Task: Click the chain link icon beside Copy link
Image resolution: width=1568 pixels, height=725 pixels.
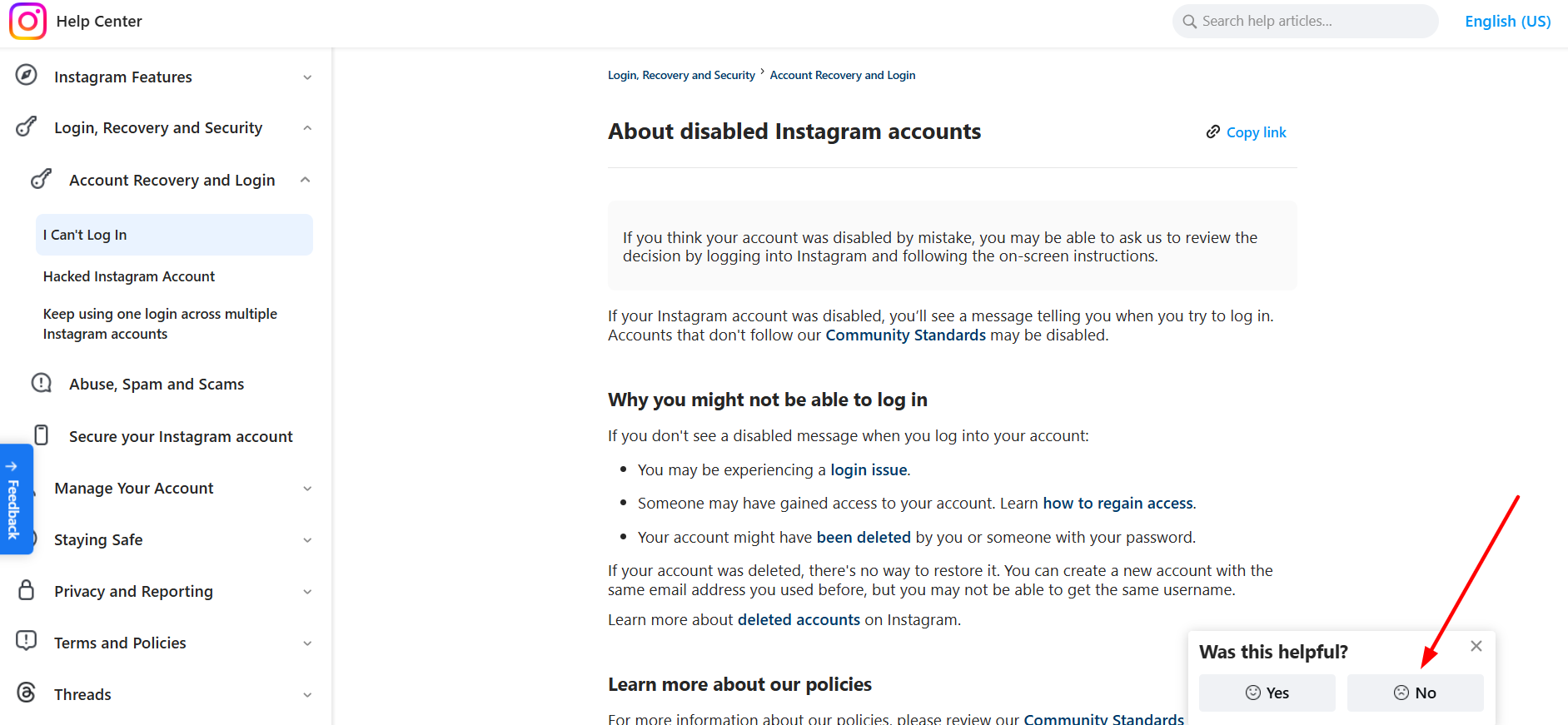Action: tap(1213, 132)
